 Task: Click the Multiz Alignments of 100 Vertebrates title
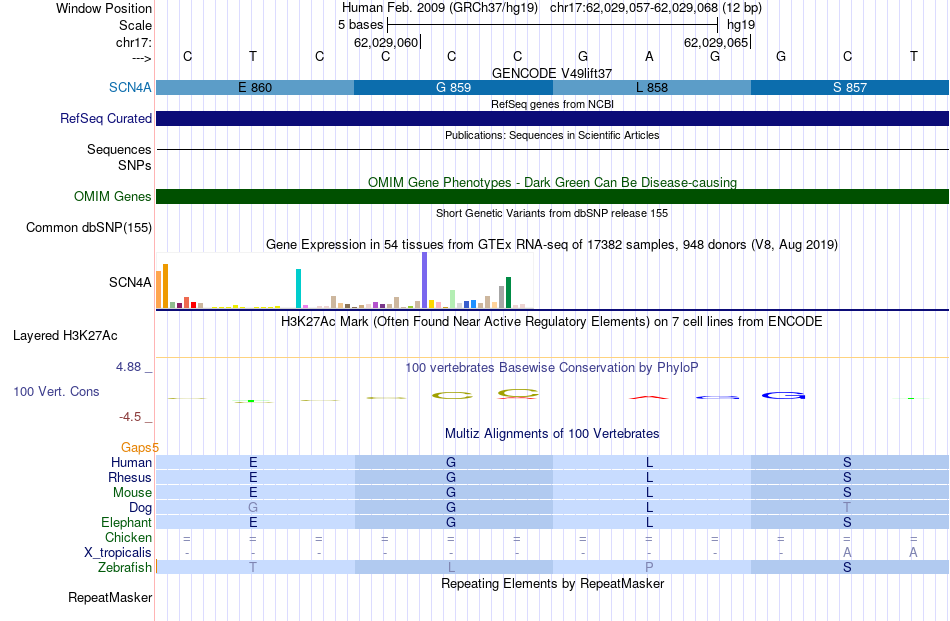point(552,433)
